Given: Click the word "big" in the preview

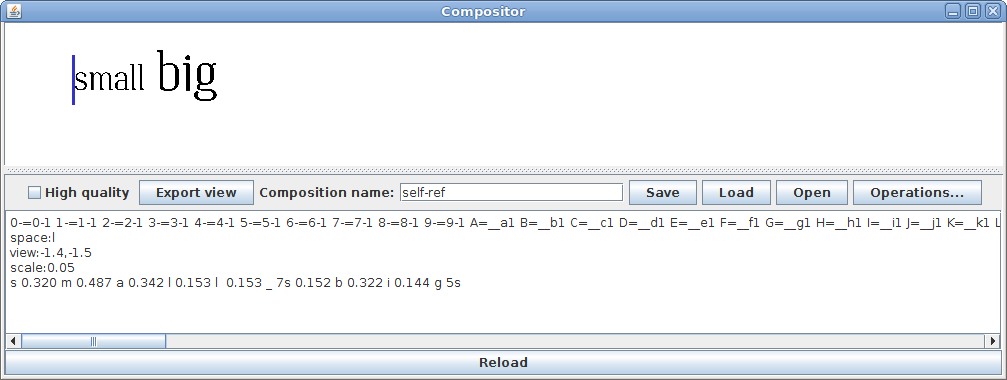Looking at the screenshot, I should (187, 75).
